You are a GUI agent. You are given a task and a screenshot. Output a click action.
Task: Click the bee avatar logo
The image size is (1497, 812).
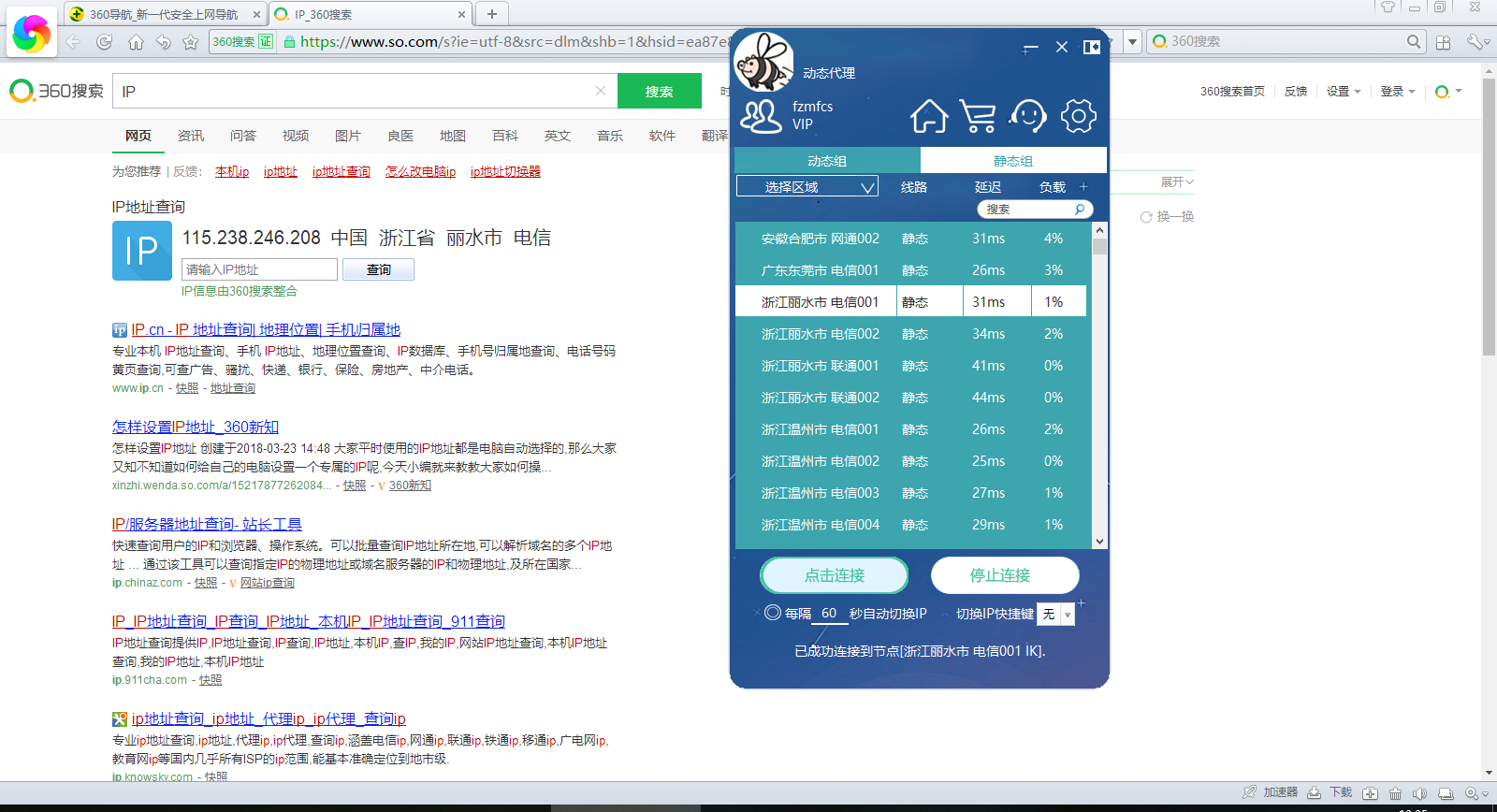[763, 62]
